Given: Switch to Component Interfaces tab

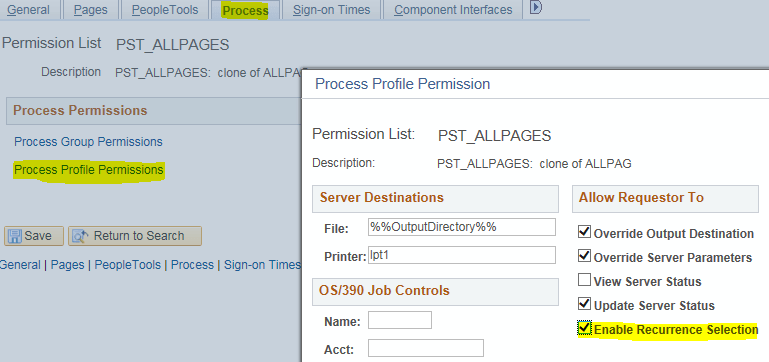Looking at the screenshot, I should [x=453, y=10].
